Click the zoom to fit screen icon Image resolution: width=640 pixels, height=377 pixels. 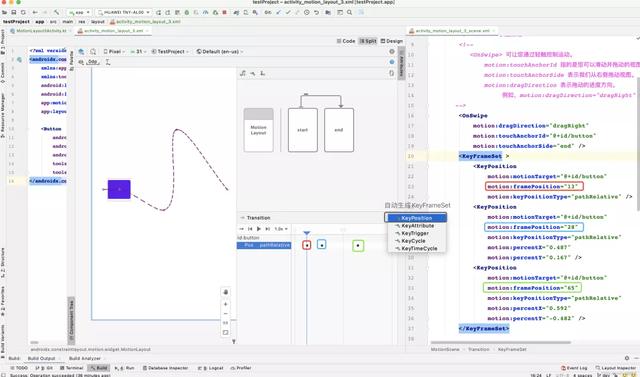pyautogui.click(x=226, y=333)
